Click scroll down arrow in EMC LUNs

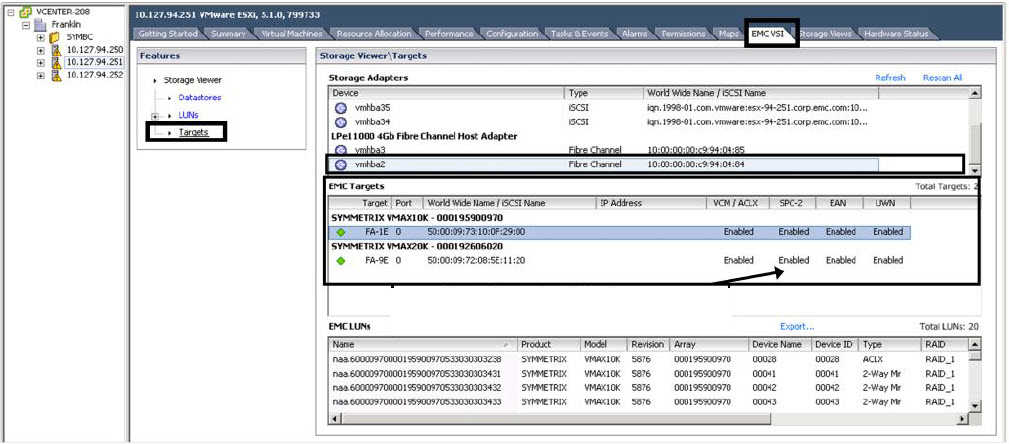(x=976, y=406)
